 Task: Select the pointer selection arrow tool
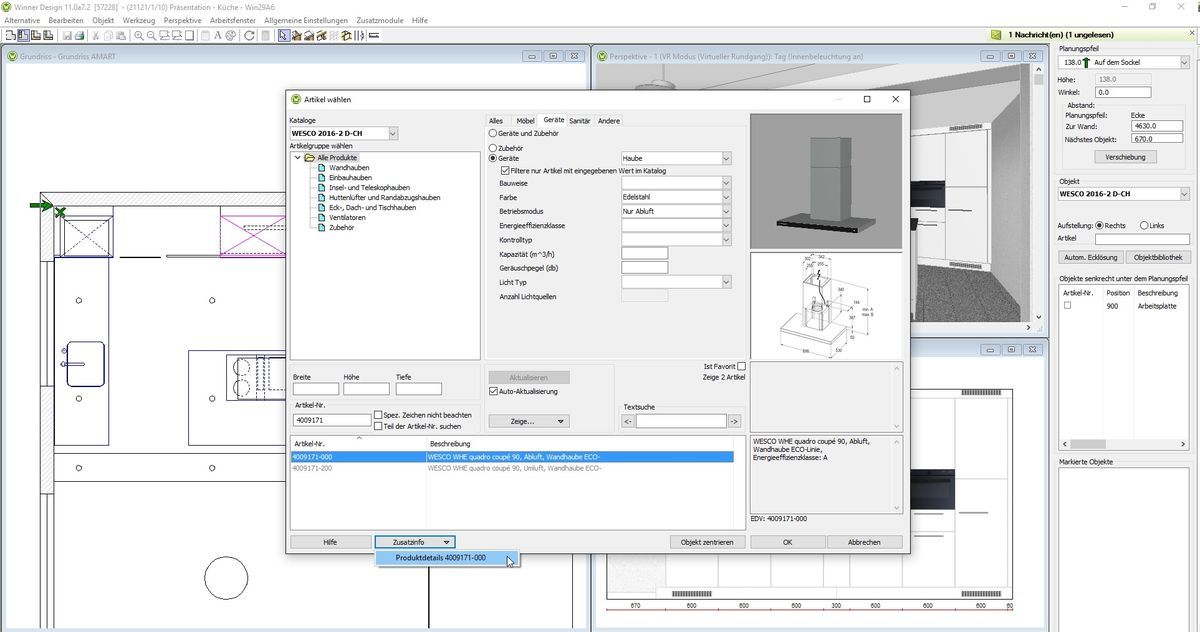(x=283, y=35)
